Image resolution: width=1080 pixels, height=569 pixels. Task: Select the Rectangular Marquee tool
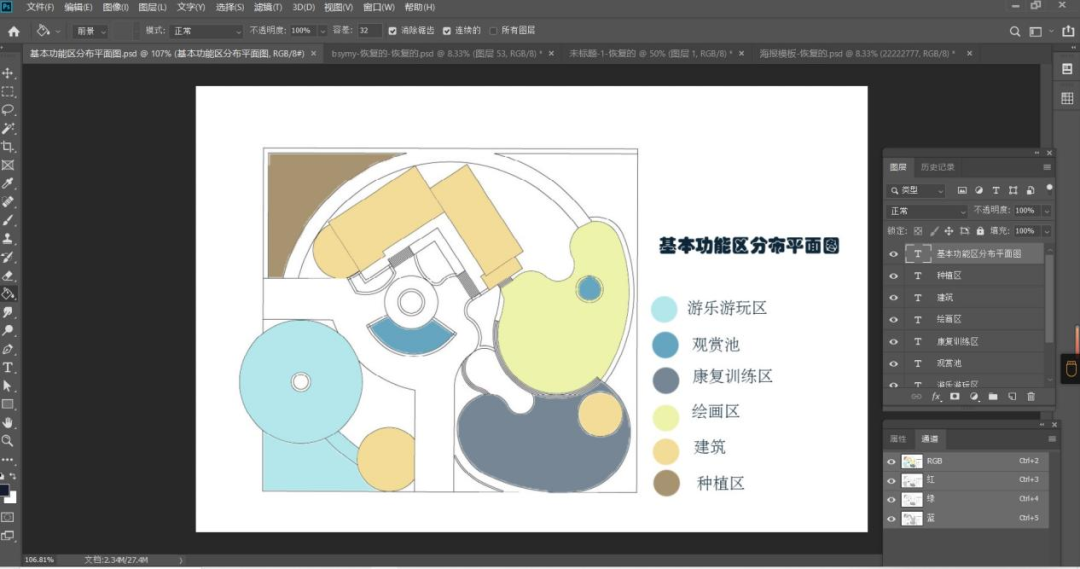tap(8, 92)
